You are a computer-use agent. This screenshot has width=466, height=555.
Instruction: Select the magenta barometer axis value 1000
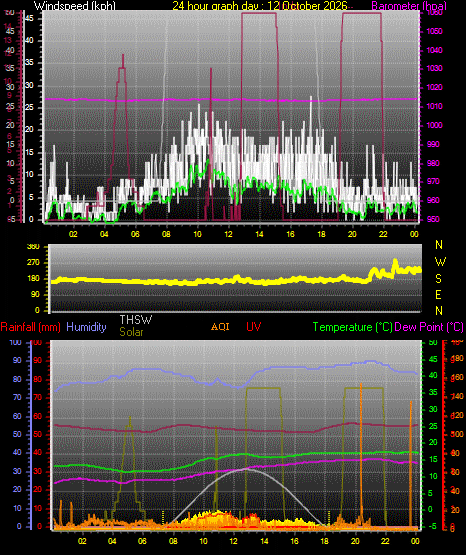click(435, 125)
